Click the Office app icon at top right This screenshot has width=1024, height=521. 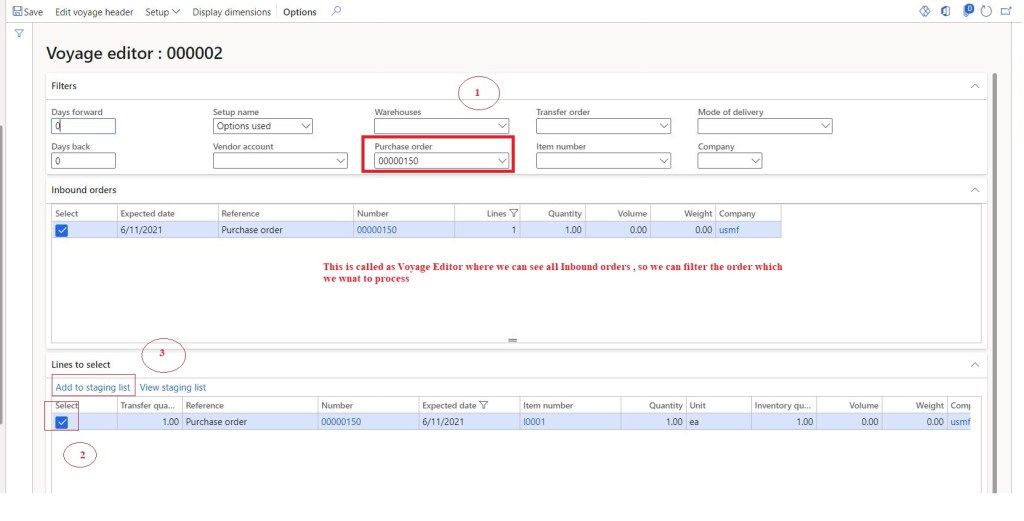pos(945,12)
